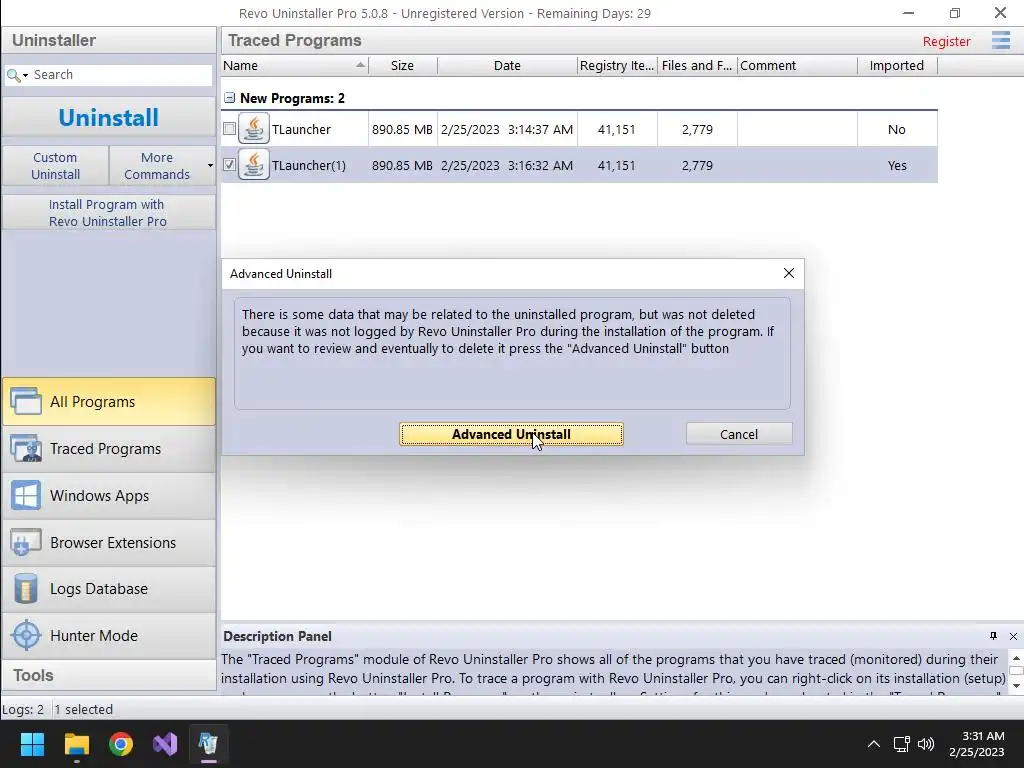The image size is (1024, 768).
Task: Click the Imported column header
Action: click(897, 65)
